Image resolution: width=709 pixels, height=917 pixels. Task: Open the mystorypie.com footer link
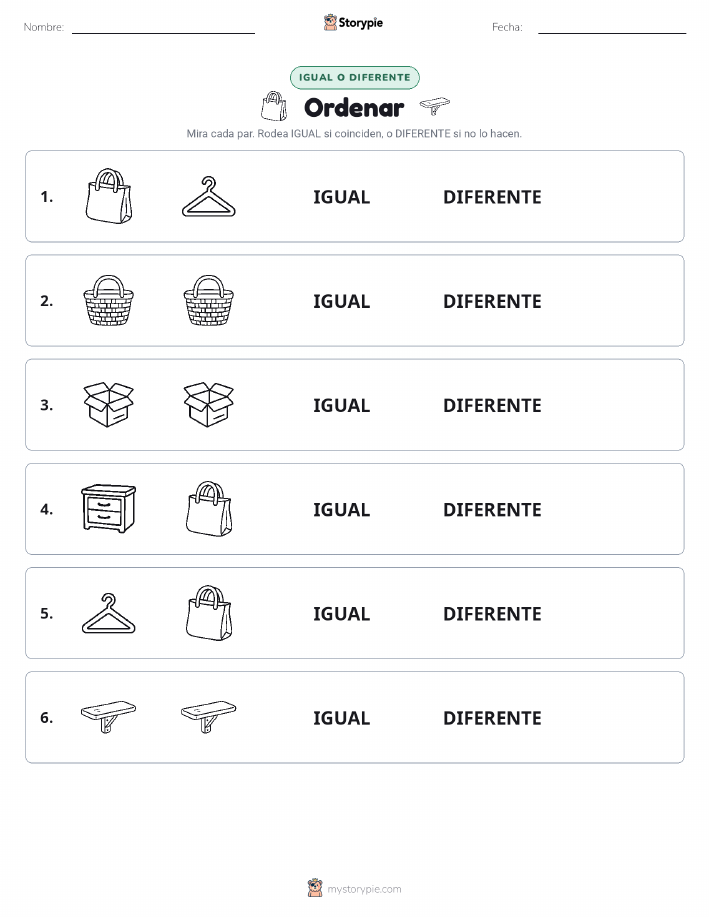[364, 889]
